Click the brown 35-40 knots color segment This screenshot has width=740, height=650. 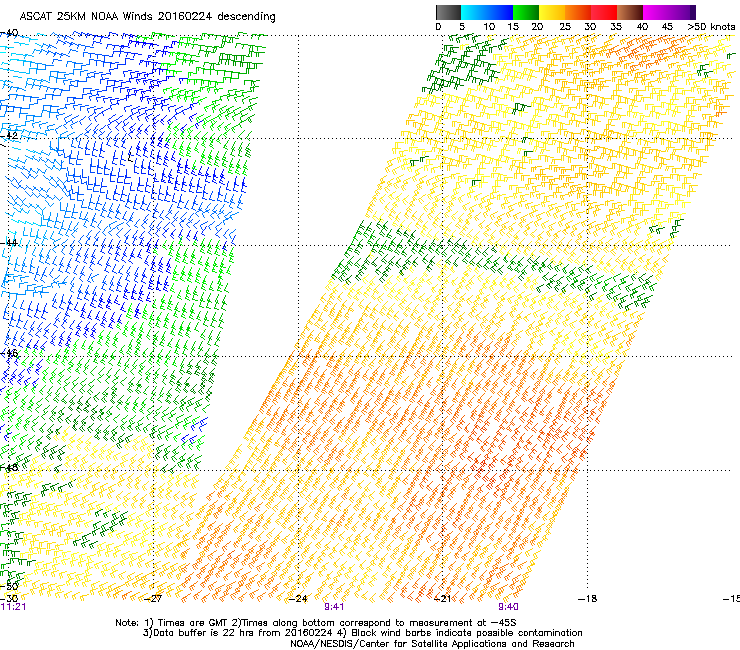(630, 12)
